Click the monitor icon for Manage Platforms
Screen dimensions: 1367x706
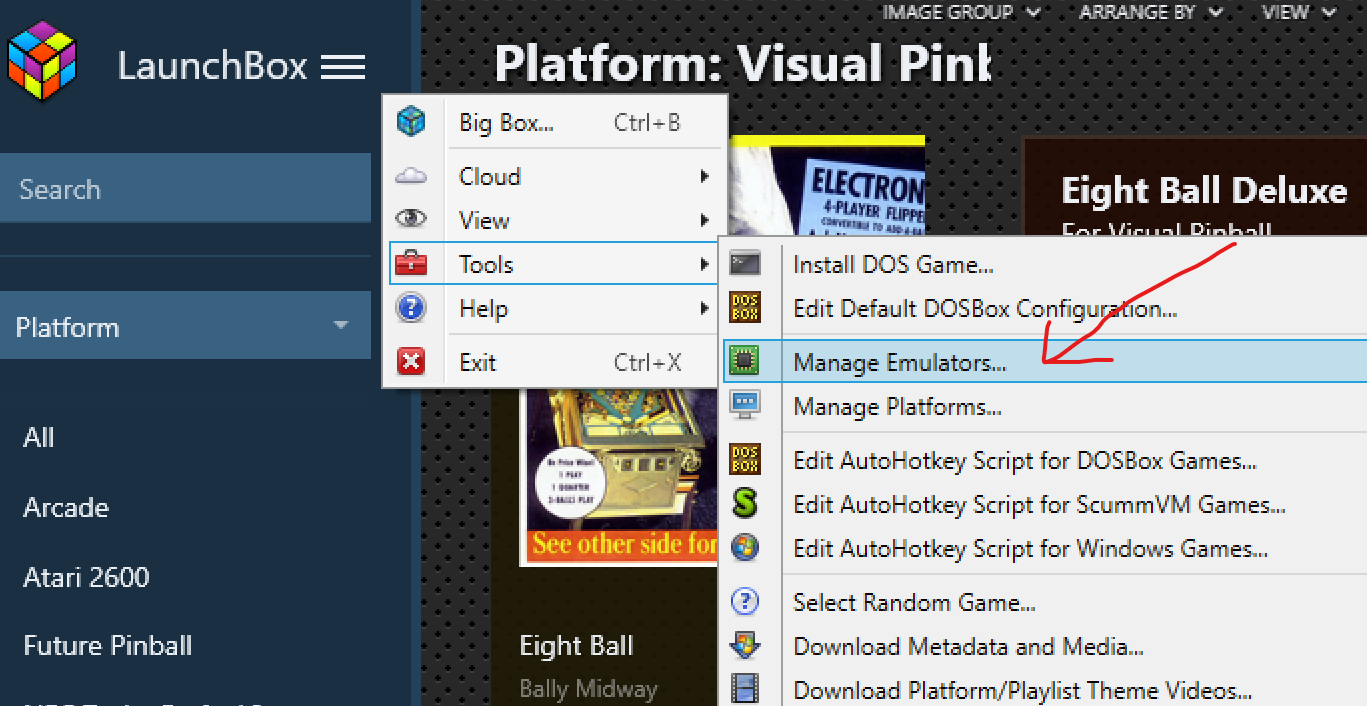point(745,406)
